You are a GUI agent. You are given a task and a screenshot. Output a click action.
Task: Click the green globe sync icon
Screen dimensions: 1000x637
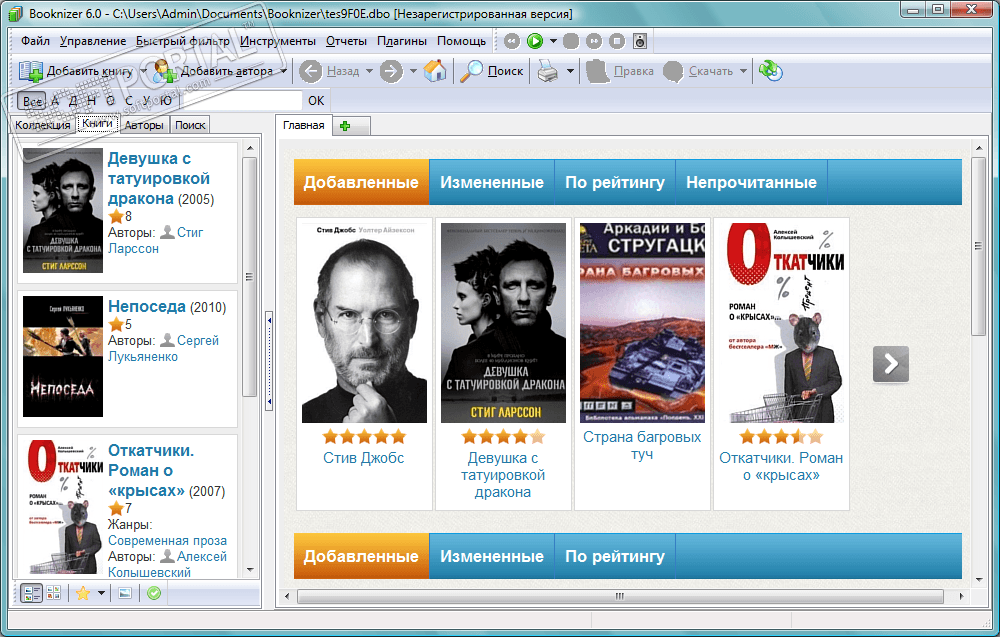pyautogui.click(x=770, y=71)
